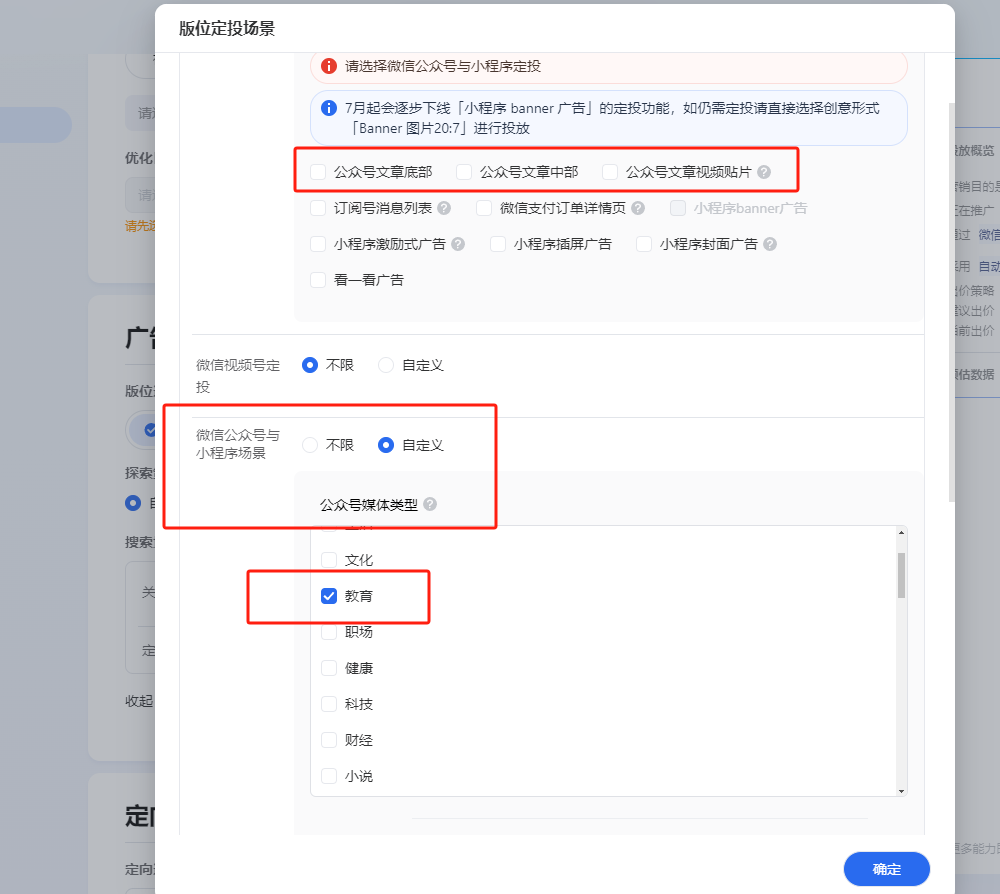Check the 科技 media type
This screenshot has width=1000, height=894.
[x=329, y=704]
